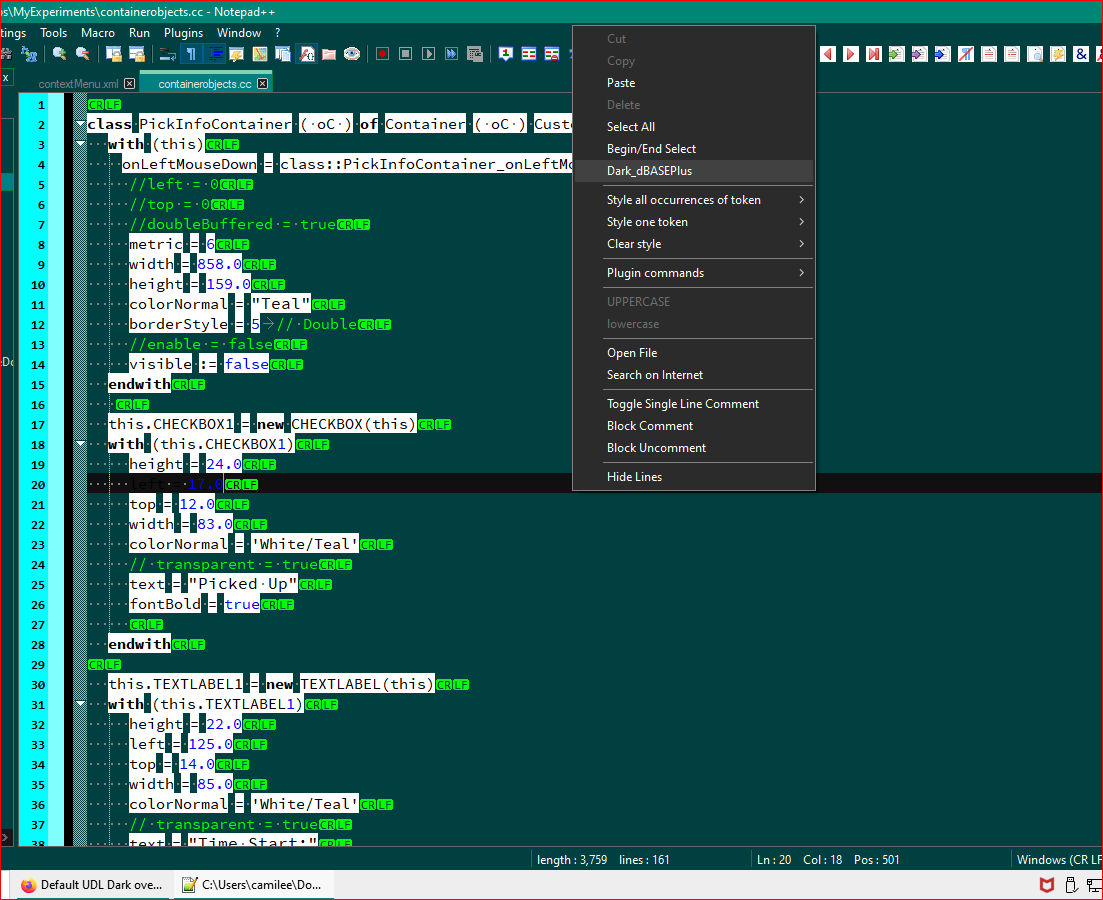Image resolution: width=1103 pixels, height=900 pixels.
Task: Click the Stop Recording macro button
Action: pos(406,54)
